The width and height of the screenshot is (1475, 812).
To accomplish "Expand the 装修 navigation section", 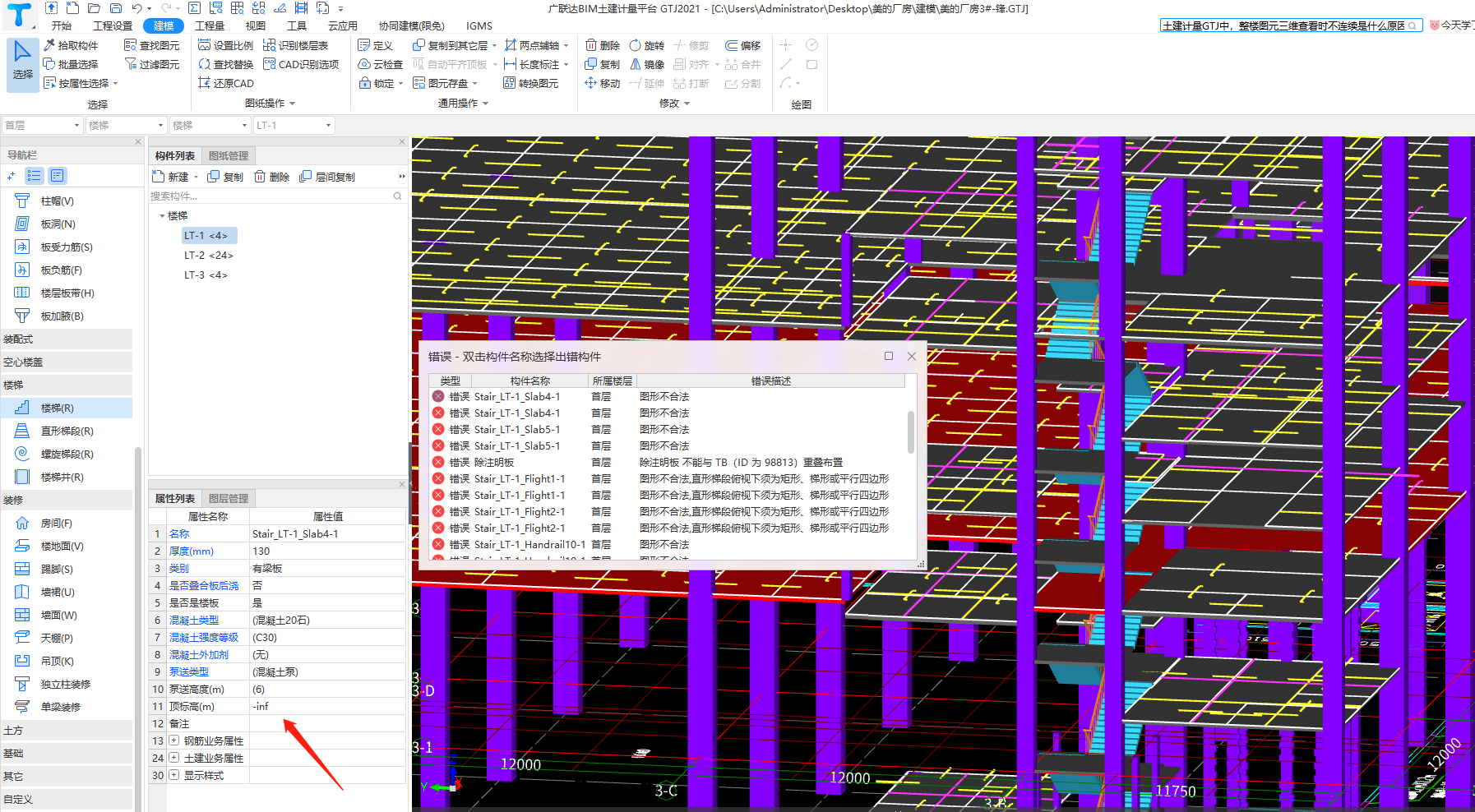I will (x=66, y=500).
